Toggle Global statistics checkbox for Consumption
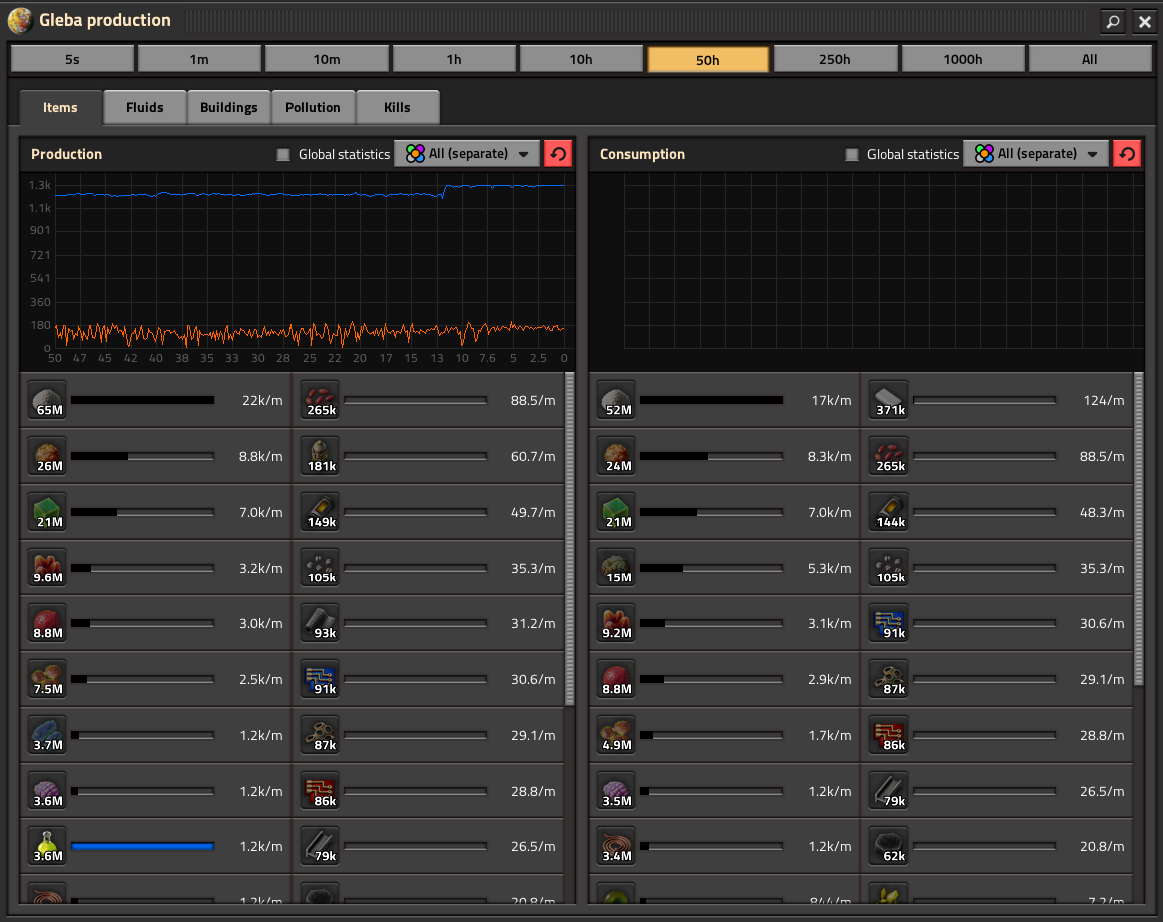 852,155
